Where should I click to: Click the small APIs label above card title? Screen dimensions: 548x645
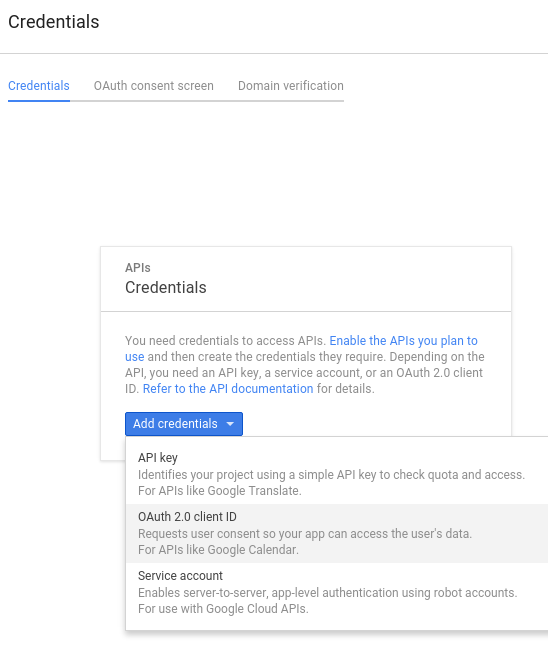(138, 268)
